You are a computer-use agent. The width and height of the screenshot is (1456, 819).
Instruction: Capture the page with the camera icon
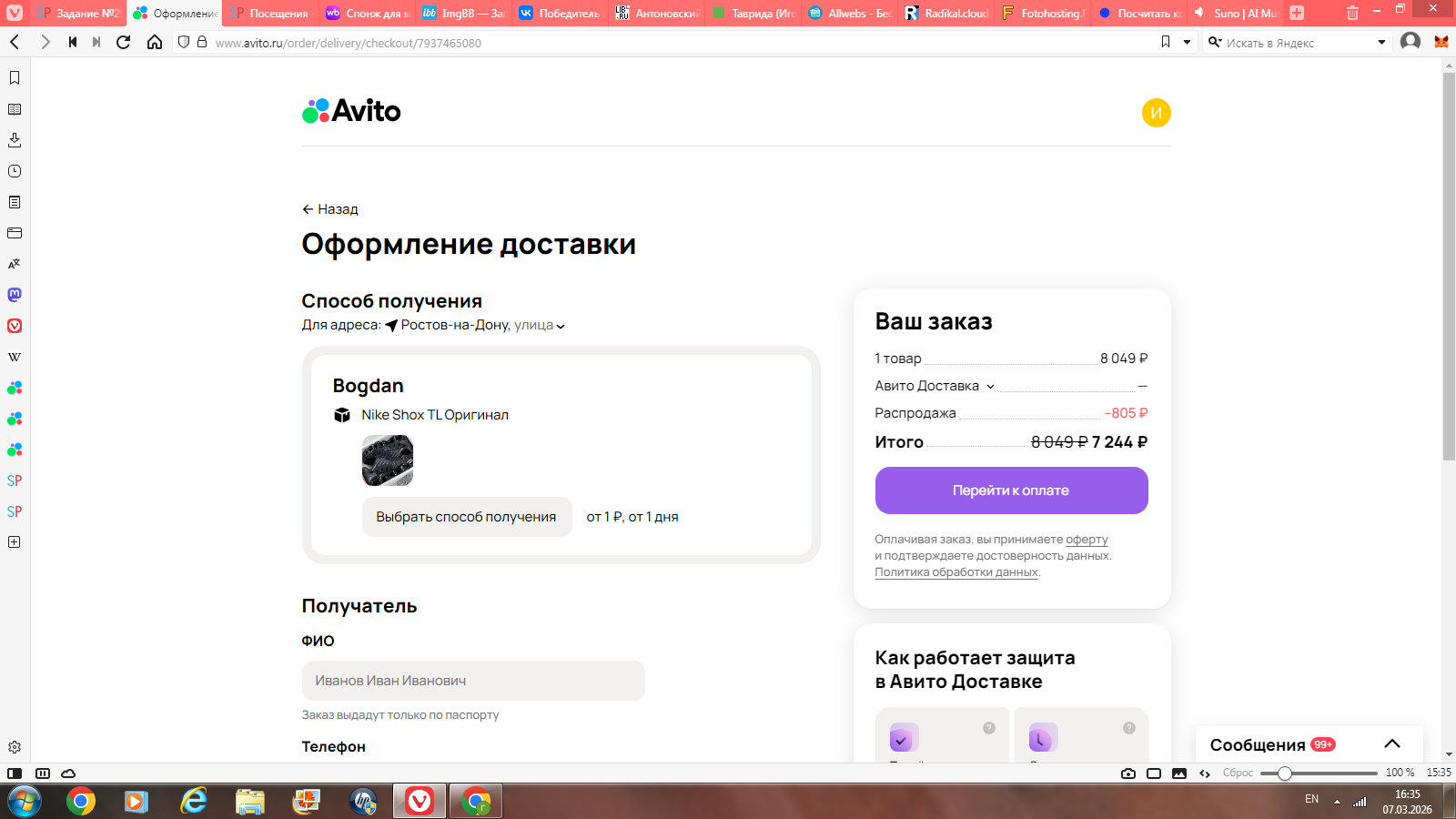[x=1128, y=773]
